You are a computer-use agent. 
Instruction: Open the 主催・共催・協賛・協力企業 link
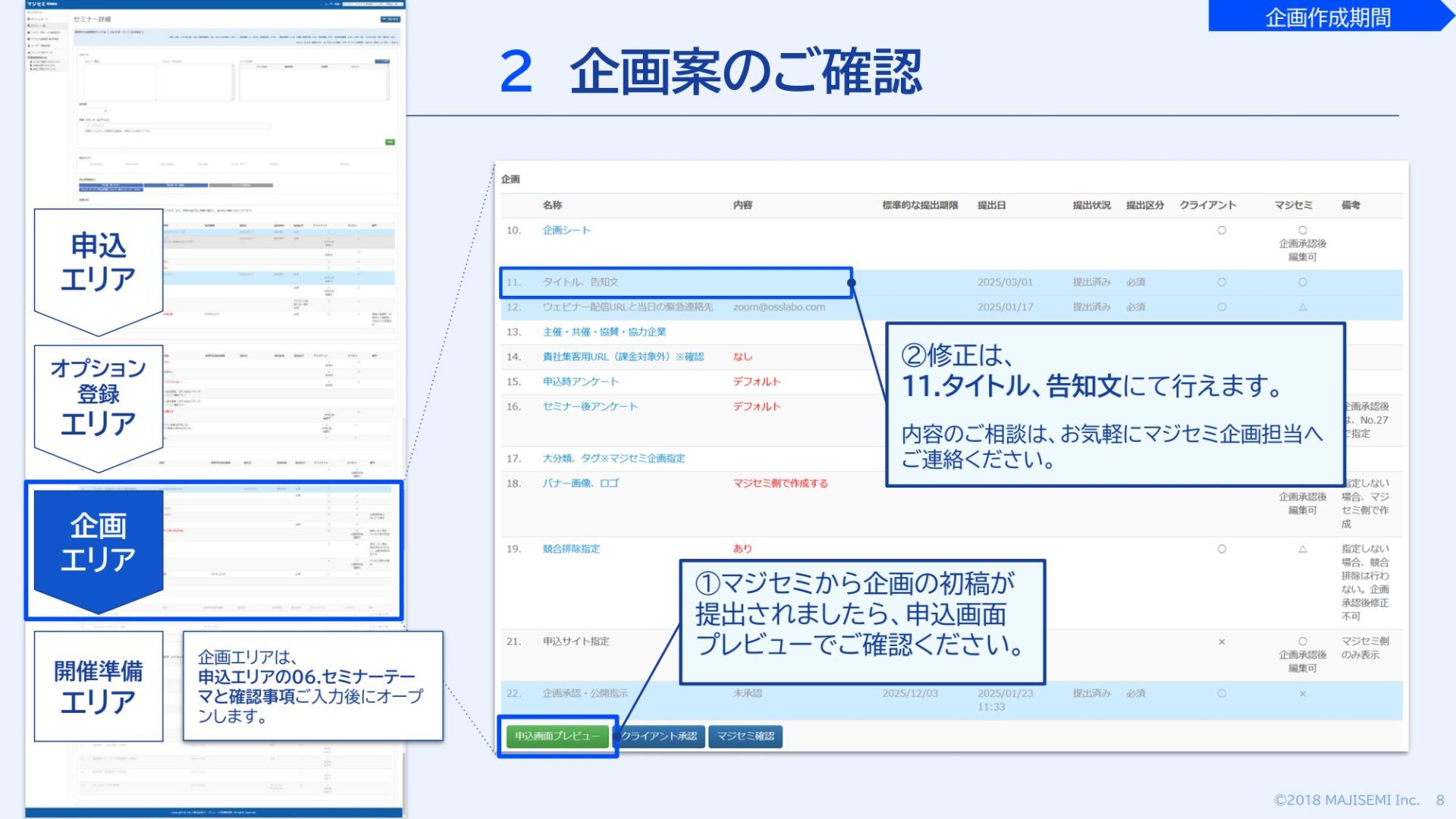(x=604, y=331)
